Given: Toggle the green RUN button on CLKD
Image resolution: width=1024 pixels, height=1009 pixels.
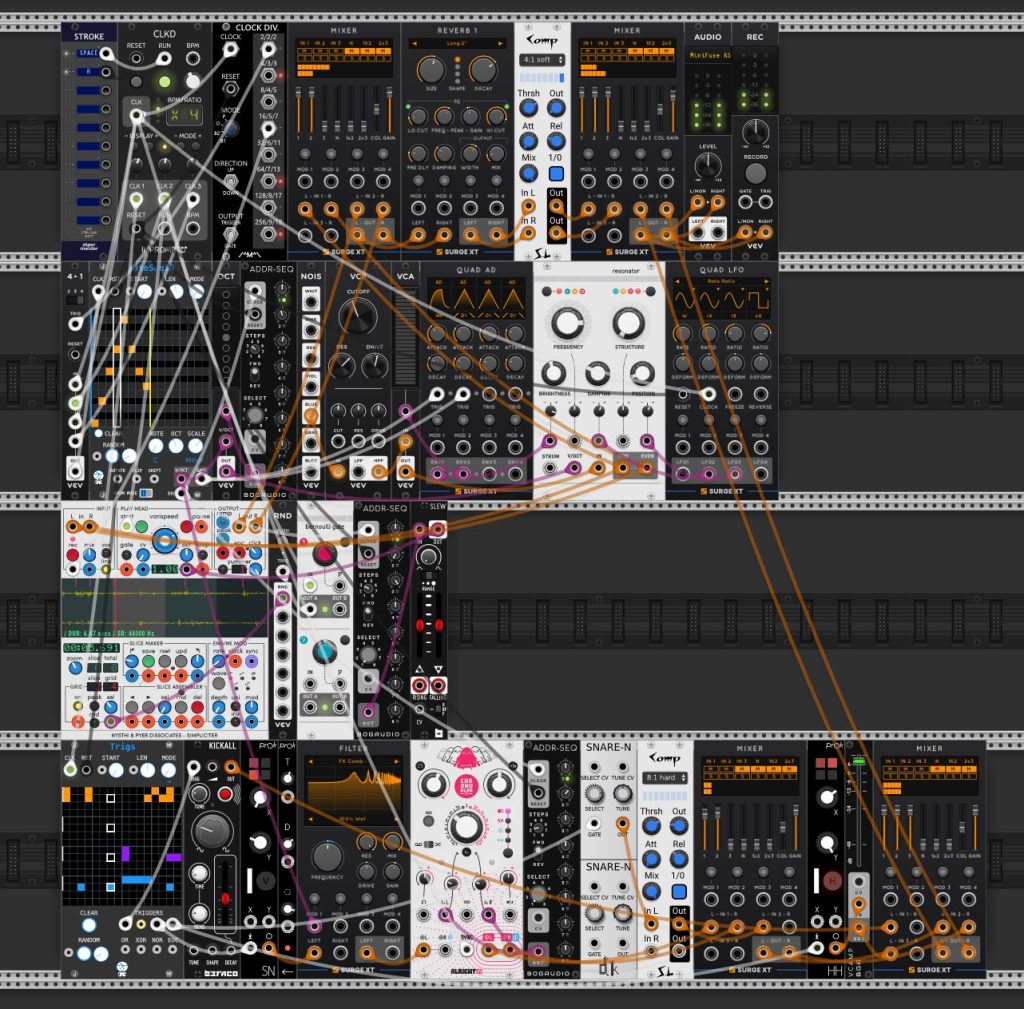Looking at the screenshot, I should [164, 82].
